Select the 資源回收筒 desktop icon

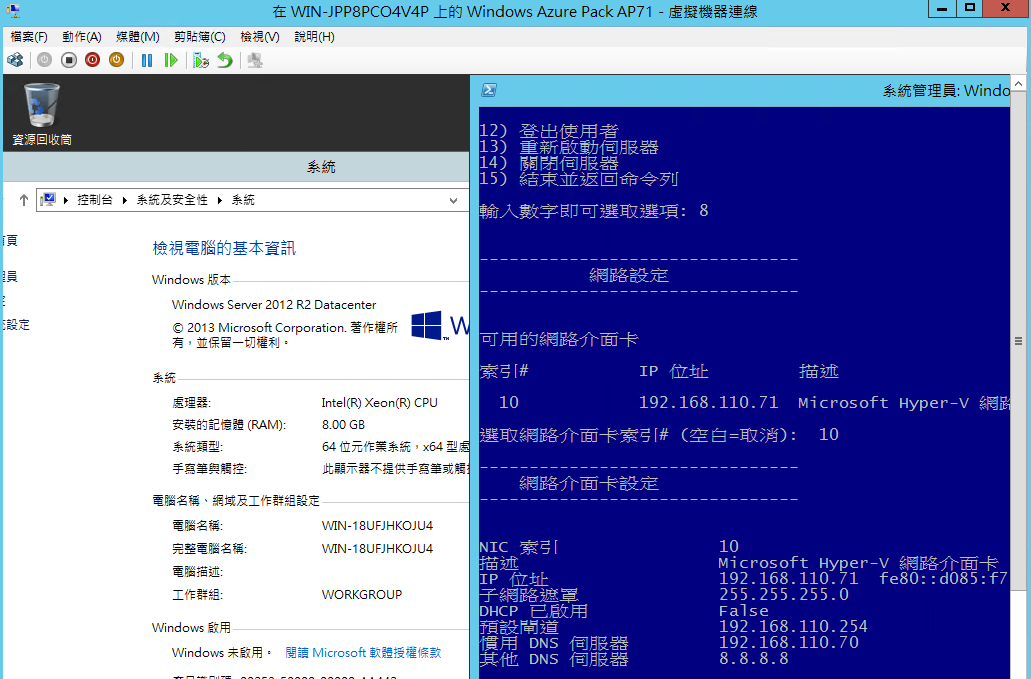click(x=42, y=114)
